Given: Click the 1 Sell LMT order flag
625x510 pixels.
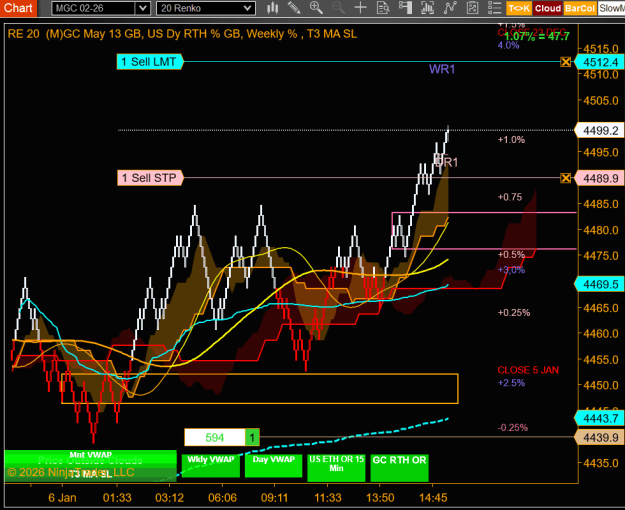Looking at the screenshot, I should tap(149, 62).
